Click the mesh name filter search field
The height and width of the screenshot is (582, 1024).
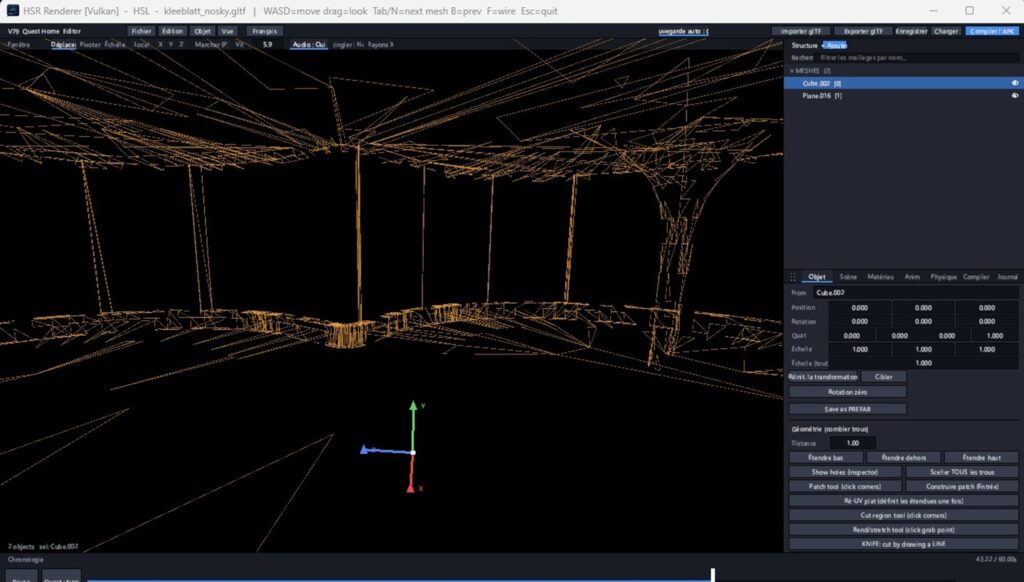(x=917, y=57)
